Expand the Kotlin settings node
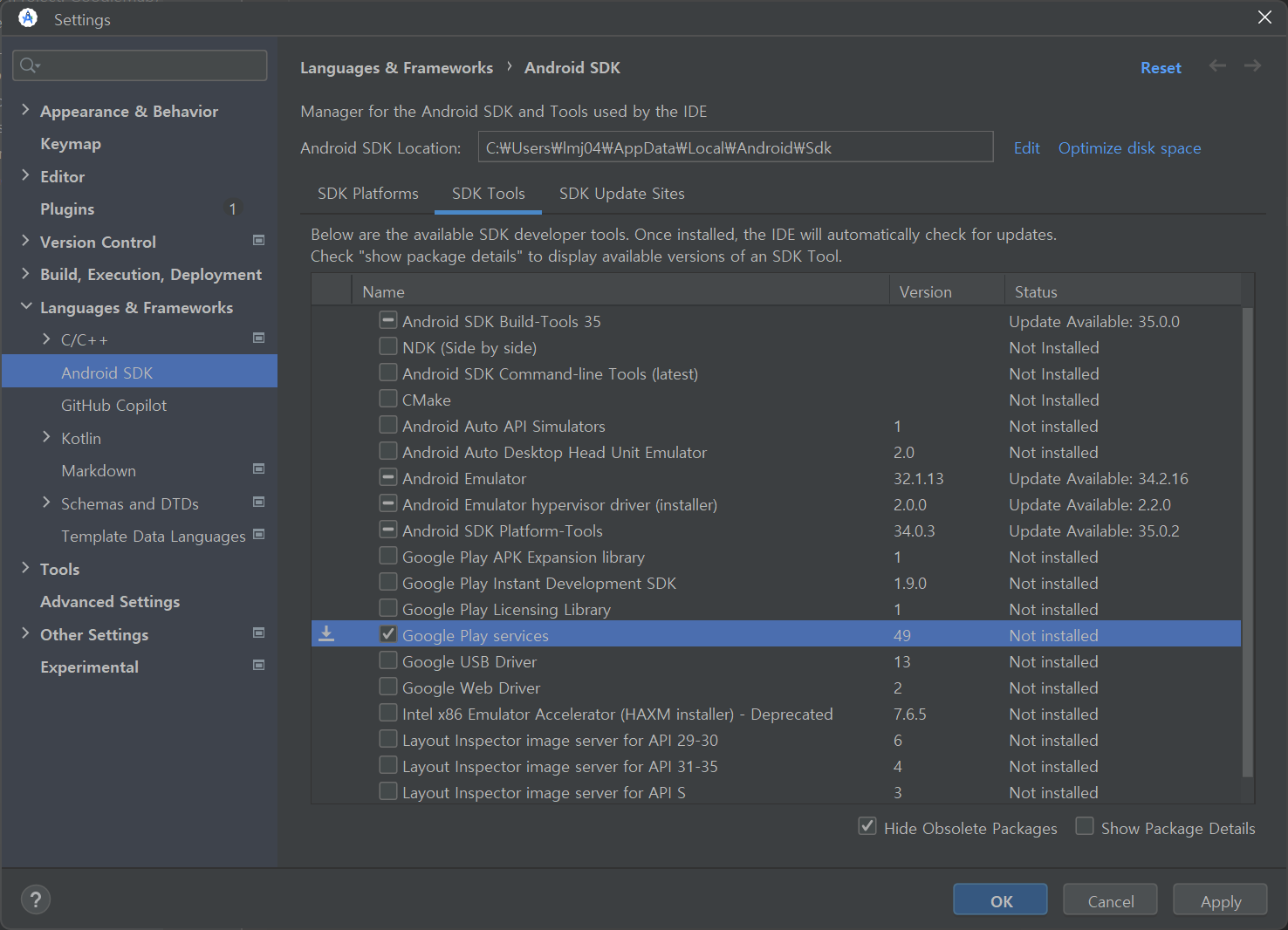The width and height of the screenshot is (1288, 930). 46,437
